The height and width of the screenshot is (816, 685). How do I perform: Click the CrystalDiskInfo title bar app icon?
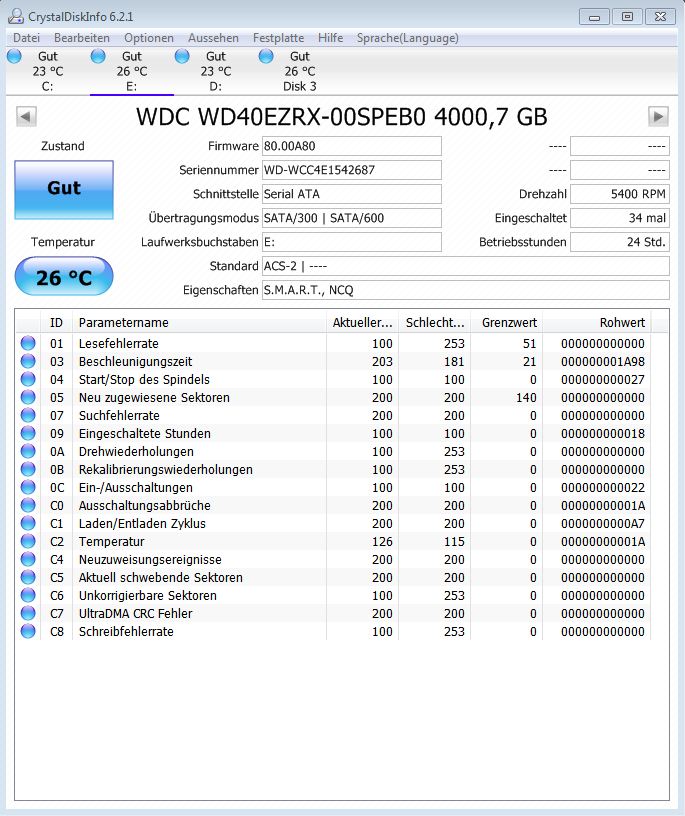(x=16, y=17)
